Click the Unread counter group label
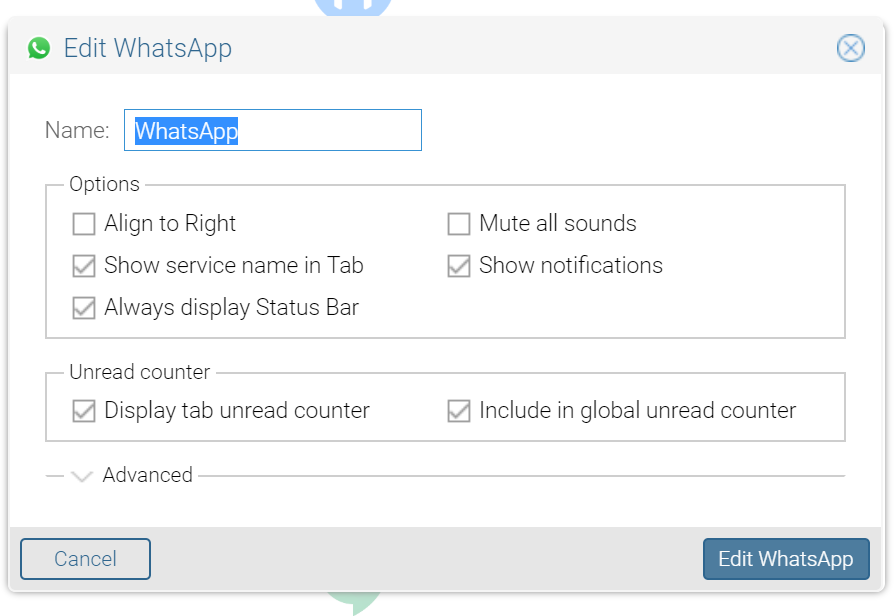Viewport: 896px width, 616px height. click(140, 372)
